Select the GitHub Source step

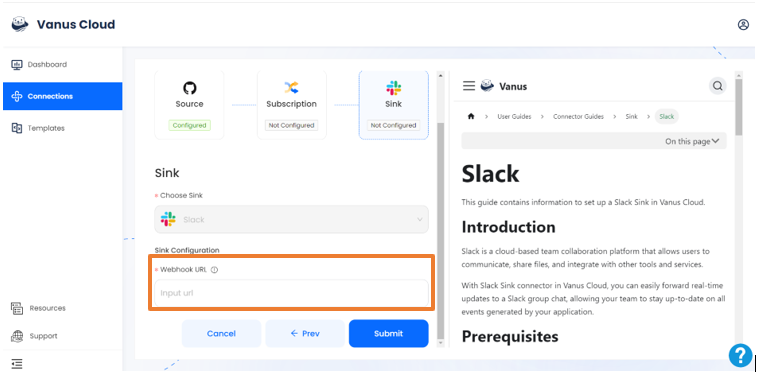click(189, 105)
